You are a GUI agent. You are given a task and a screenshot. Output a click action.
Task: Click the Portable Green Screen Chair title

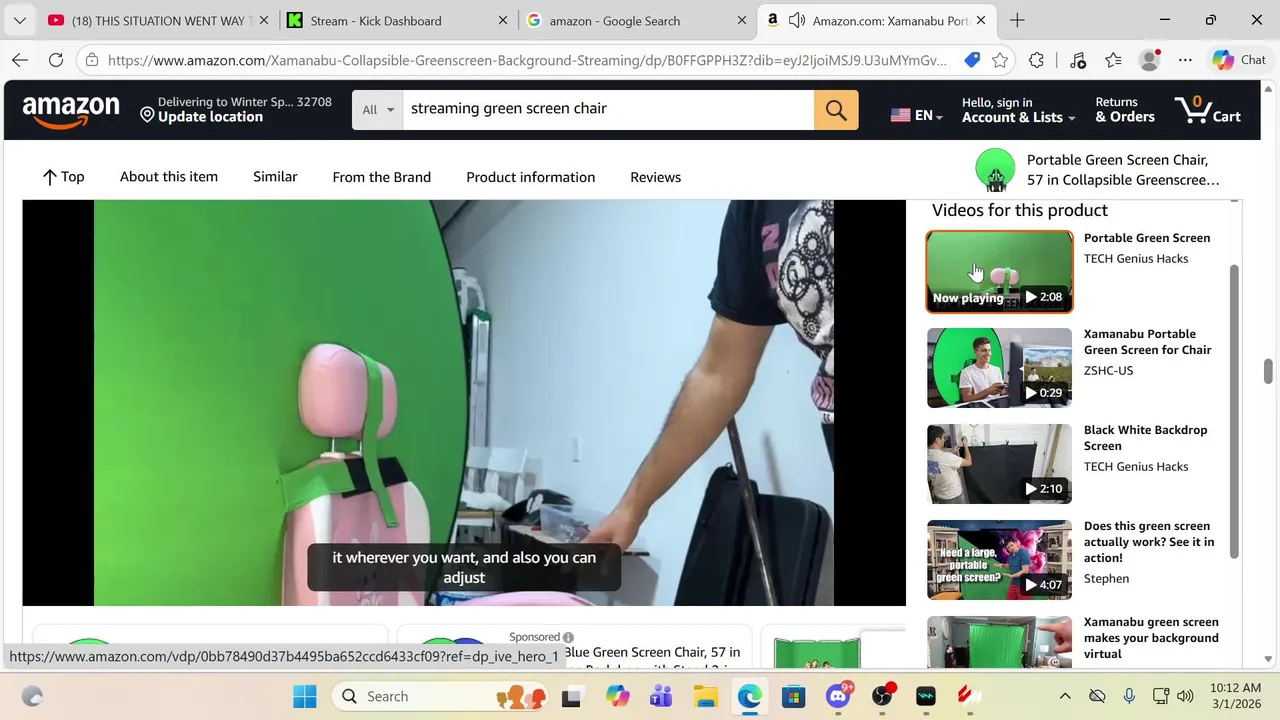(x=1123, y=170)
